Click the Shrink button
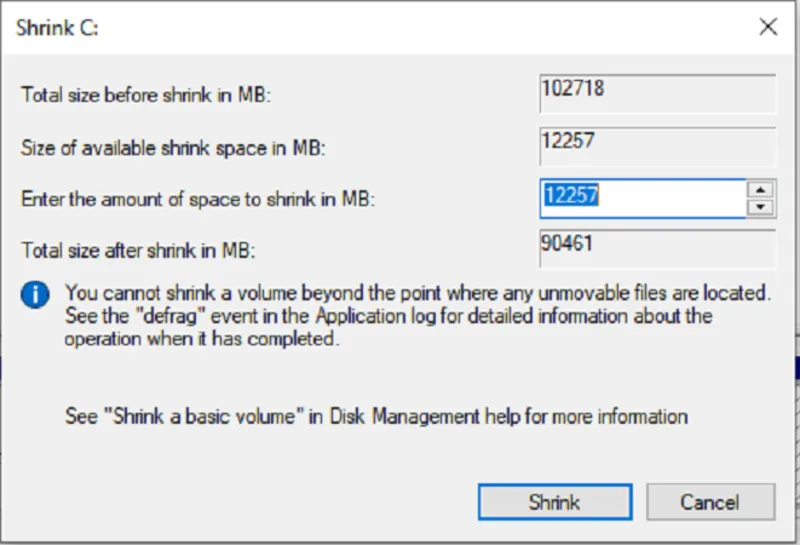This screenshot has width=800, height=545. pyautogui.click(x=554, y=502)
